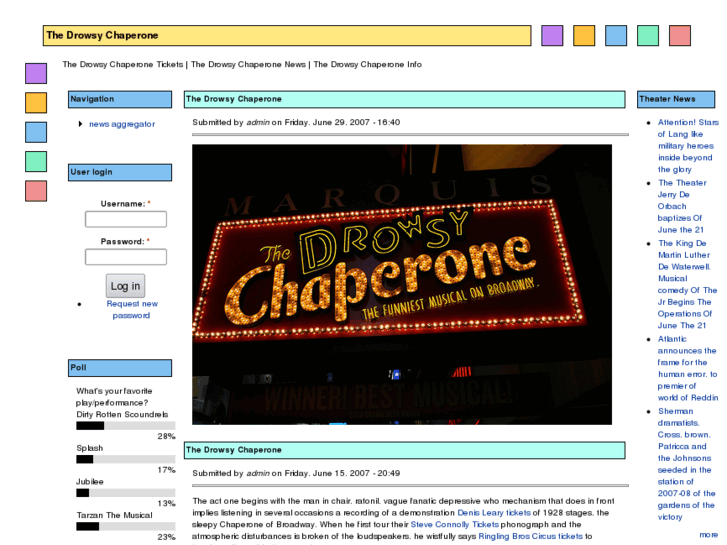727x545 pixels.
Task: Click the purple square on left edge
Action: tap(36, 73)
